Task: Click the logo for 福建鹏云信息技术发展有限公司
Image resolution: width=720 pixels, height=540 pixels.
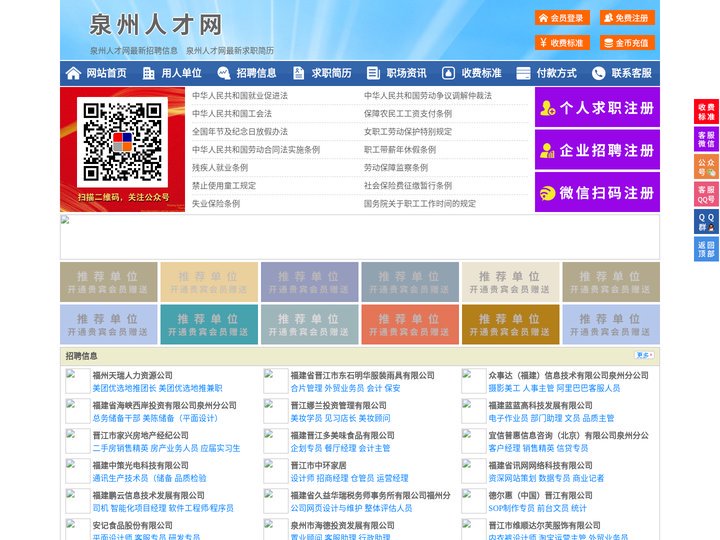Action: [x=78, y=501]
